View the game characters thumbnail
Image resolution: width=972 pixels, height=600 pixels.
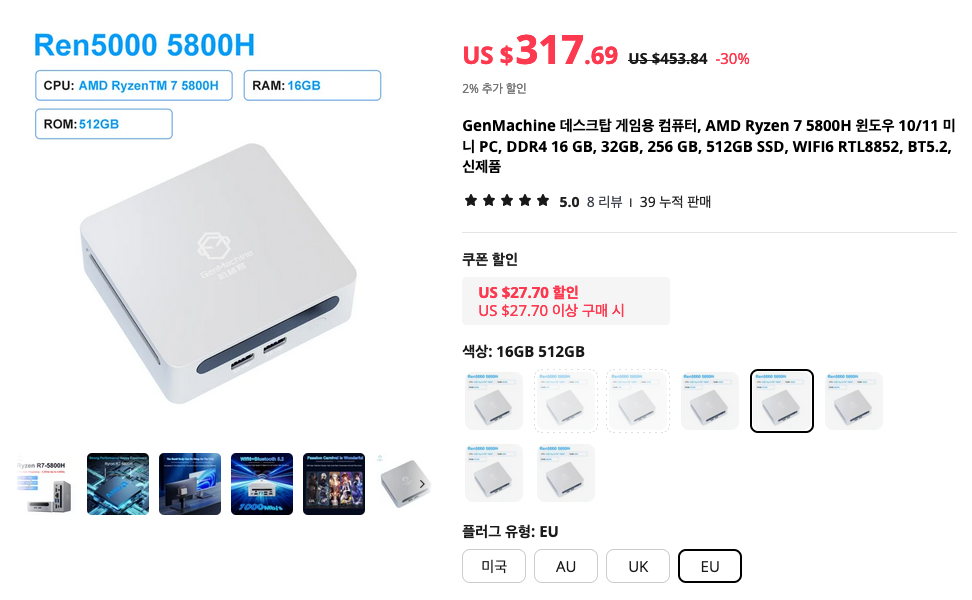point(334,484)
